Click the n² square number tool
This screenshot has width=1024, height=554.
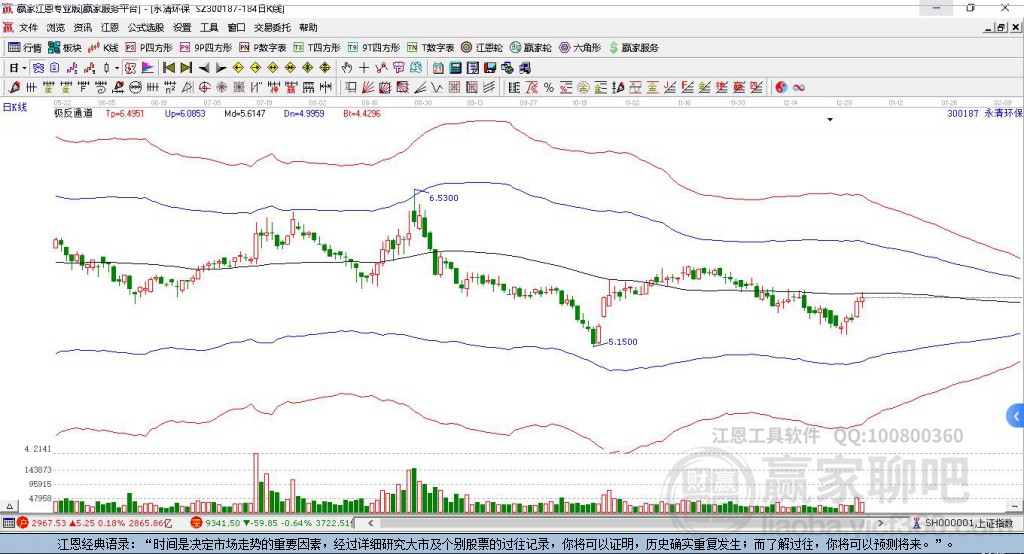(x=170, y=87)
